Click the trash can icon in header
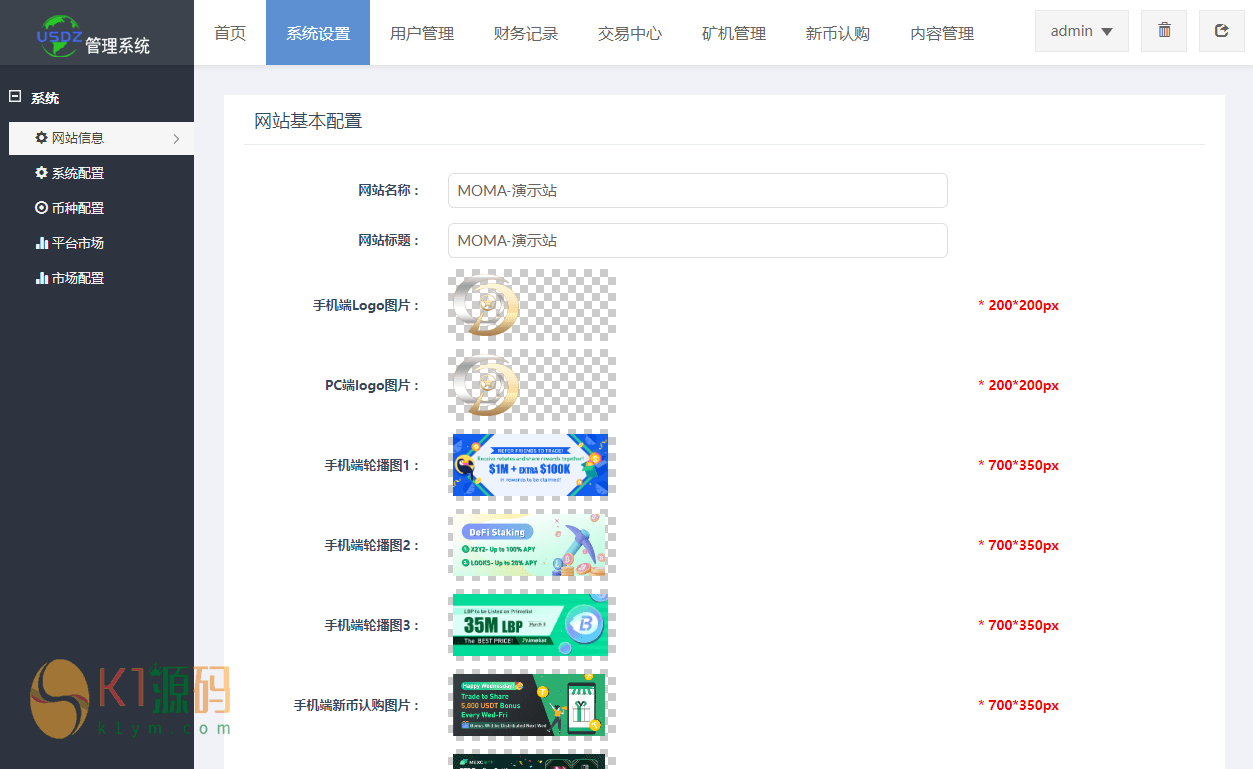1253x769 pixels. 1164,31
